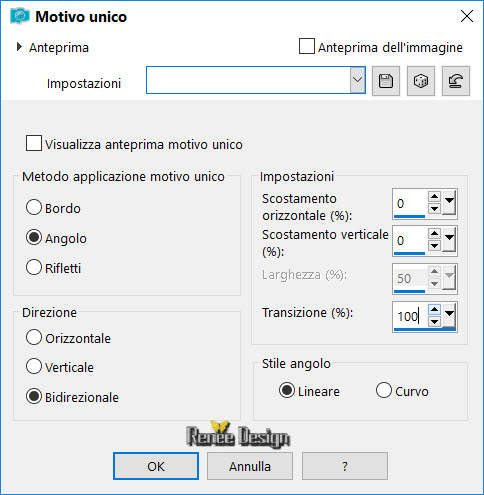
Task: Click the Annulla button
Action: pyautogui.click(x=250, y=466)
